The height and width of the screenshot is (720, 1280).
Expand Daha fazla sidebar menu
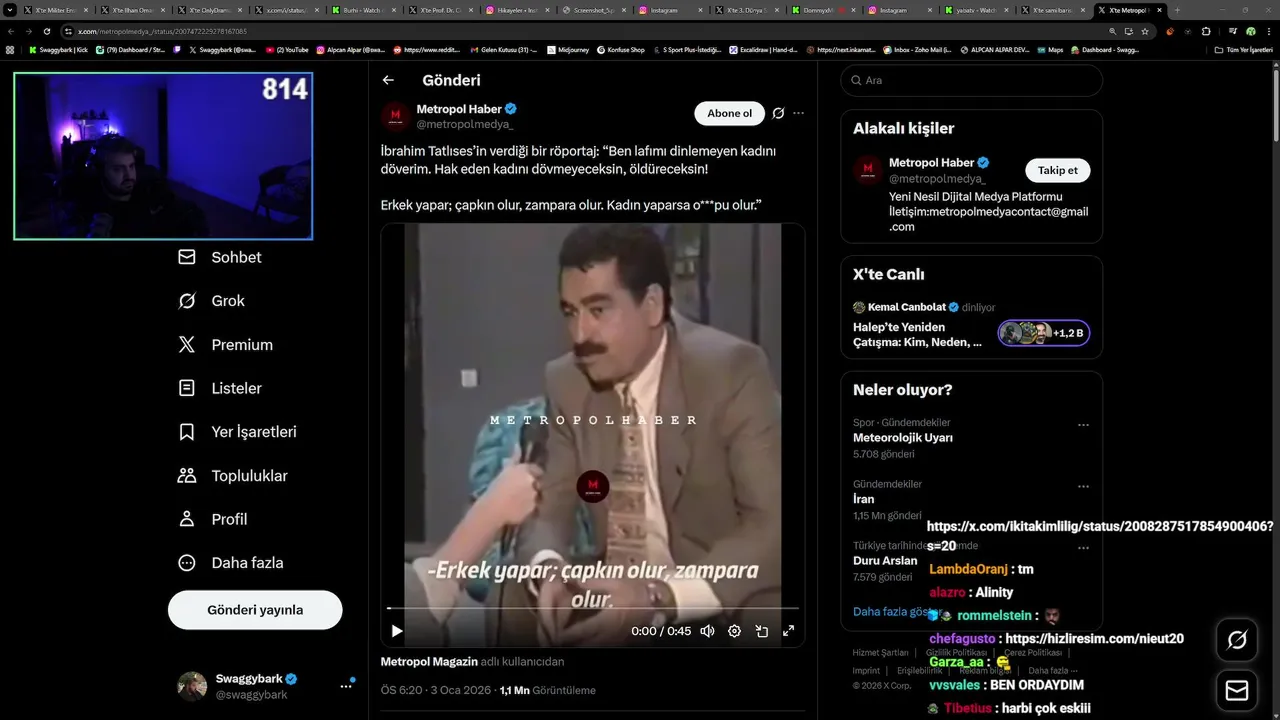(230, 563)
